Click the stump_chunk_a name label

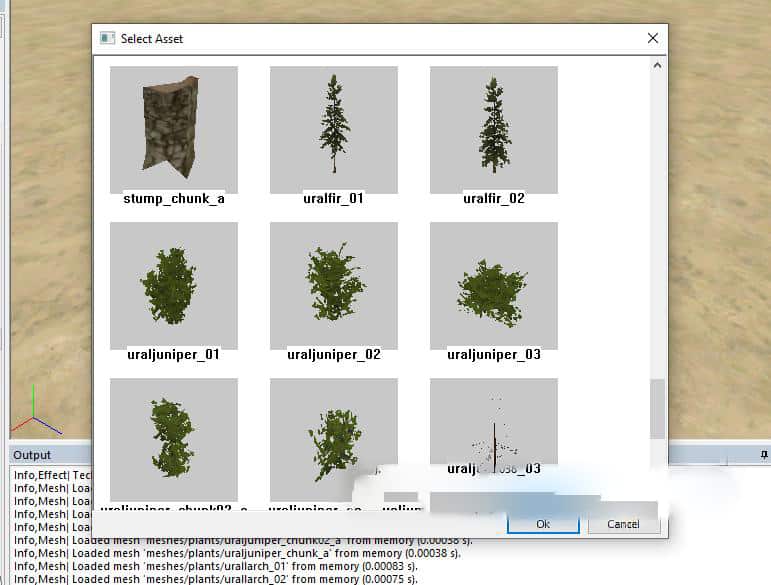(x=173, y=198)
